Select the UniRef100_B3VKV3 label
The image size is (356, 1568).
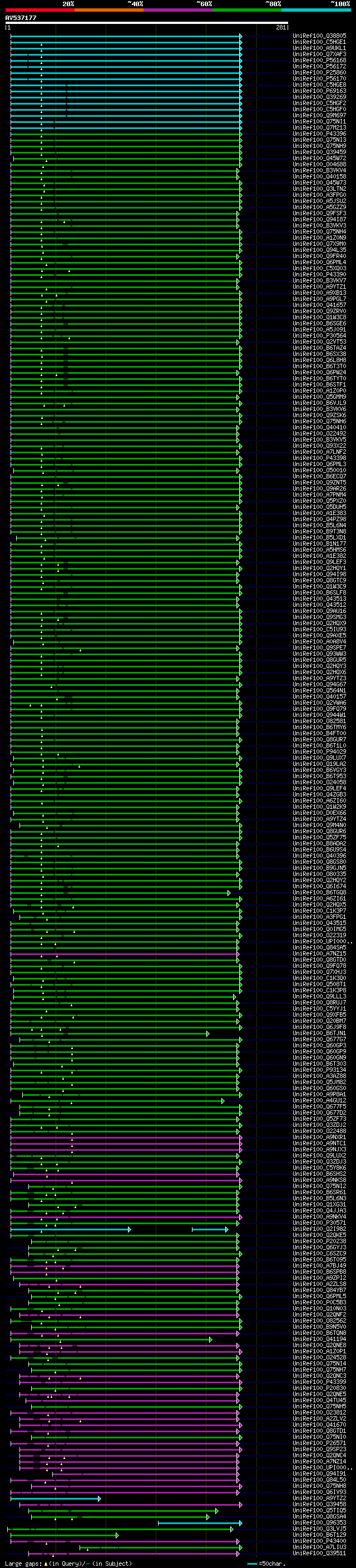point(319,226)
